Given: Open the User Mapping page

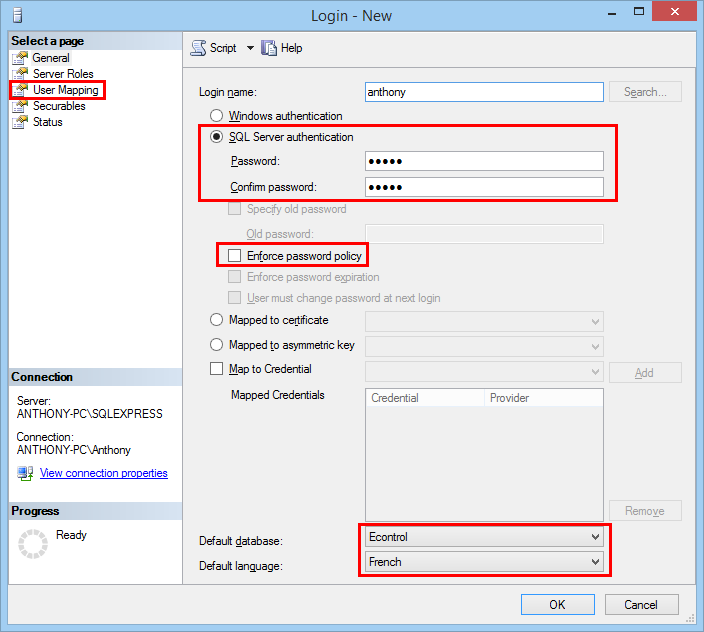Looking at the screenshot, I should pyautogui.click(x=65, y=90).
